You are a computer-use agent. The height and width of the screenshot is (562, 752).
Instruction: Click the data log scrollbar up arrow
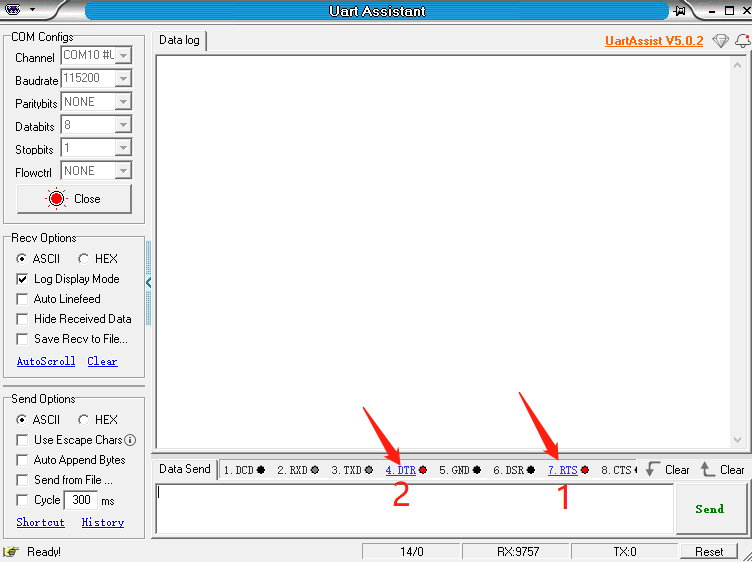tap(737, 65)
